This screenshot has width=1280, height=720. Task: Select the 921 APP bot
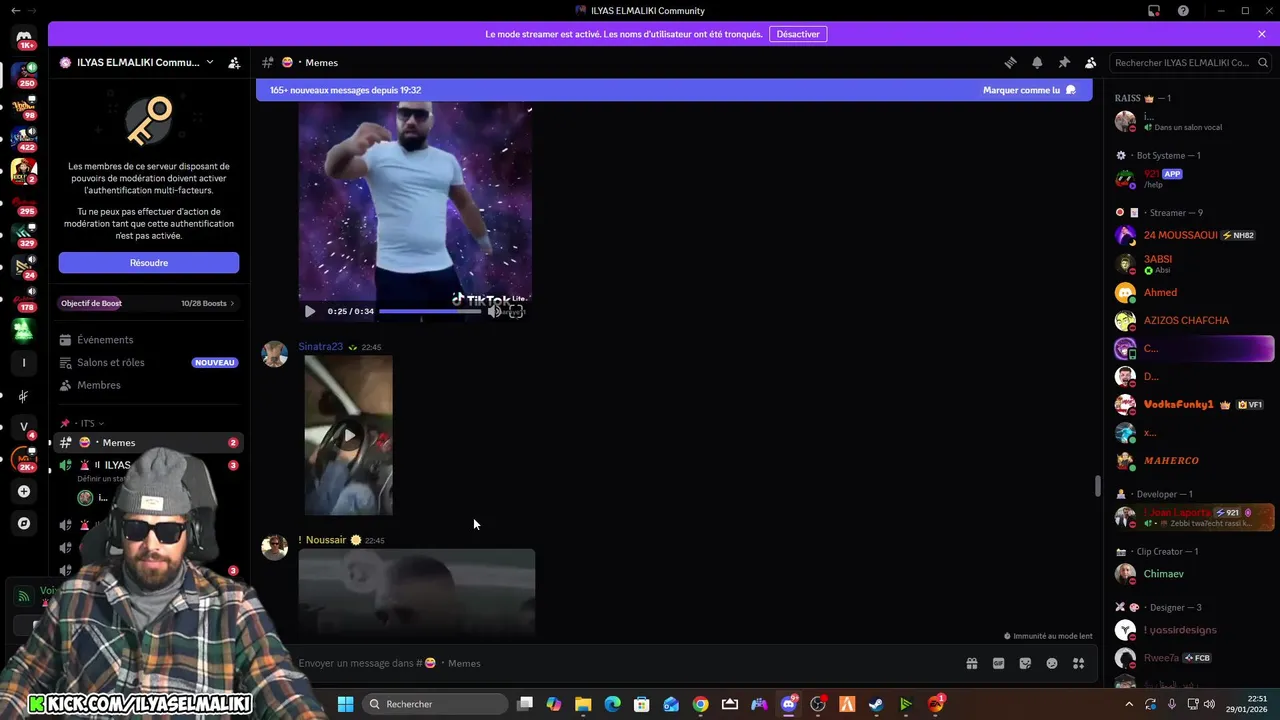click(x=1194, y=178)
